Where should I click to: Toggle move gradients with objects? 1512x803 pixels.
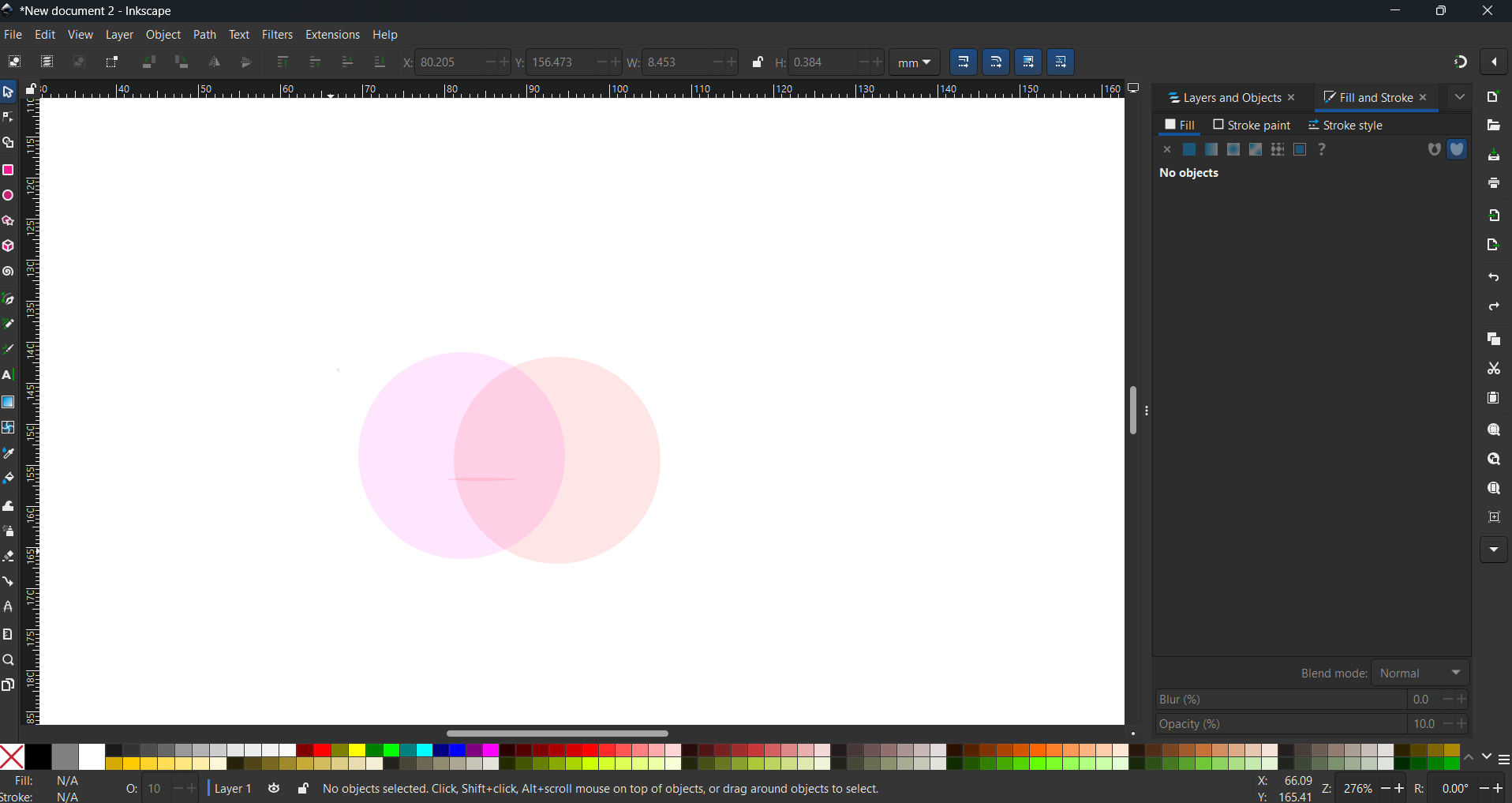point(1028,62)
